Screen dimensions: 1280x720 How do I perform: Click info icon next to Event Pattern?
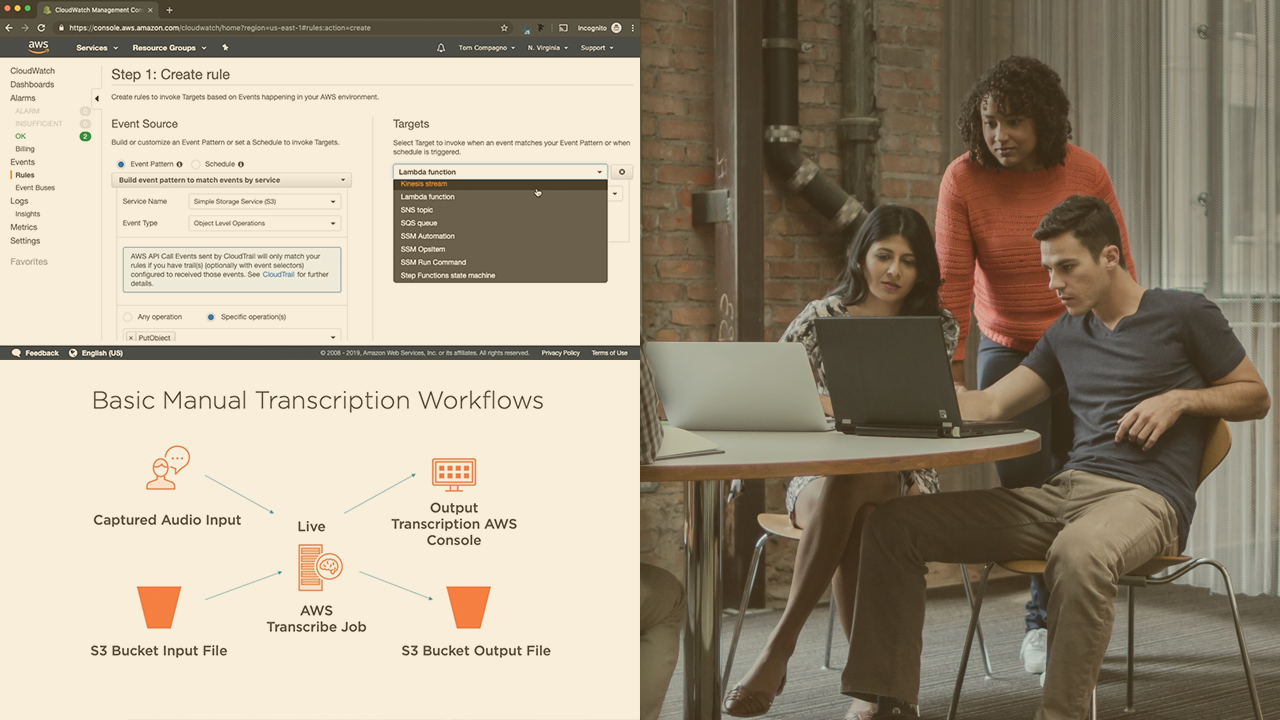[180, 164]
